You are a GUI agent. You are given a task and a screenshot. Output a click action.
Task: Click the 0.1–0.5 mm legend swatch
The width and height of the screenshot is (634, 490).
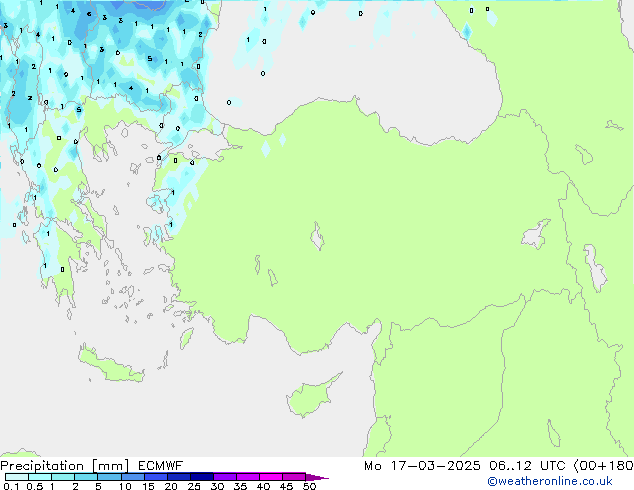pyautogui.click(x=17, y=477)
